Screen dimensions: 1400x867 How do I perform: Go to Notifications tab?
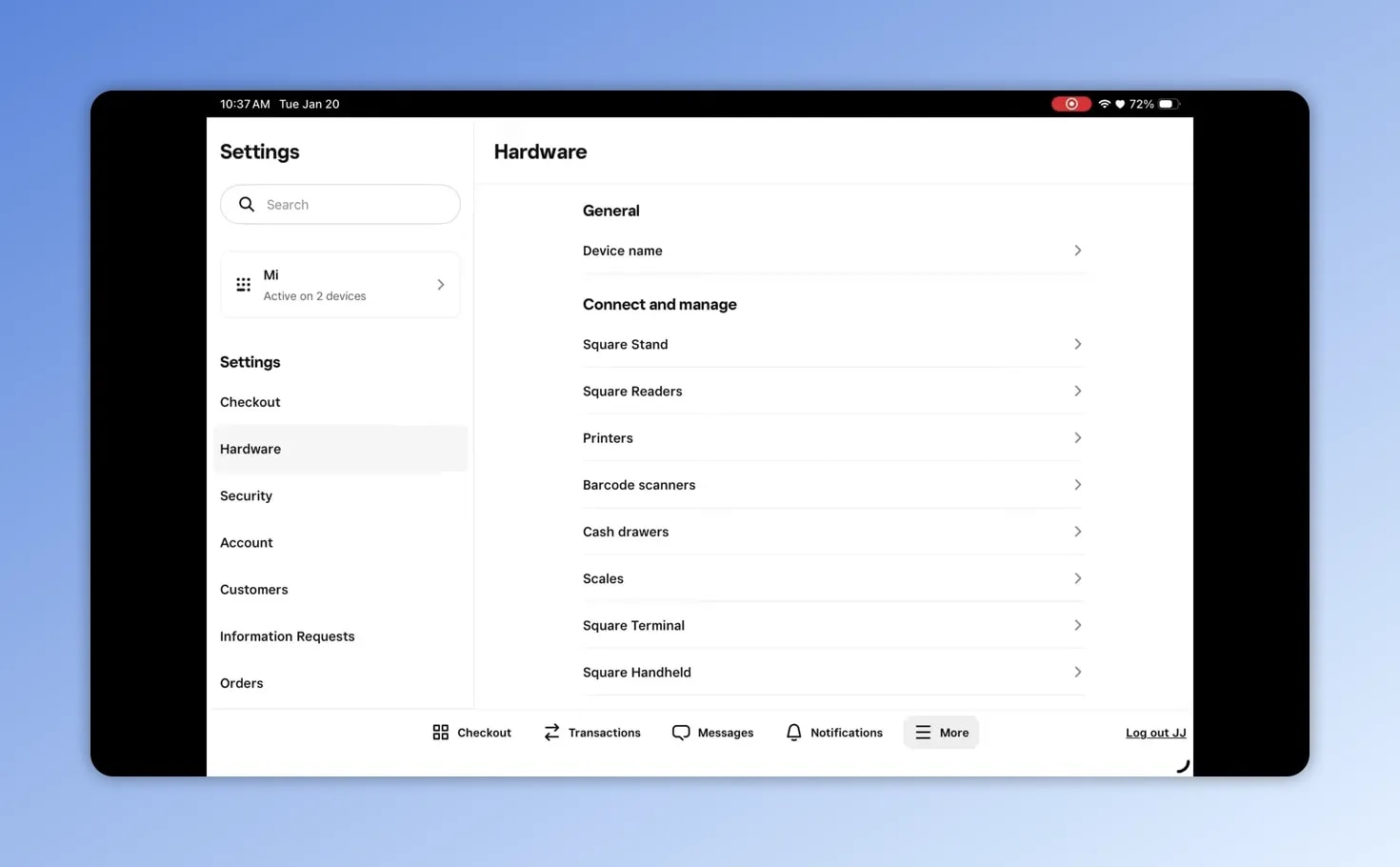[x=834, y=732]
